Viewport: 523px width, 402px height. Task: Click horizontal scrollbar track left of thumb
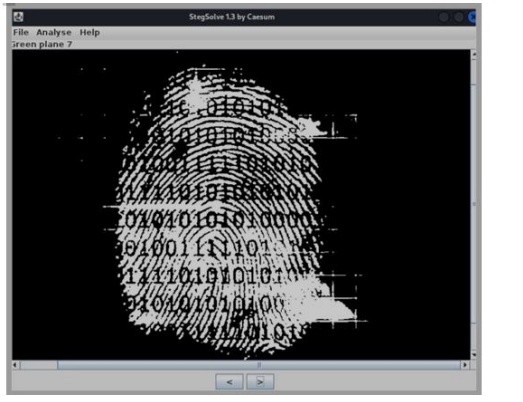tap(38, 365)
